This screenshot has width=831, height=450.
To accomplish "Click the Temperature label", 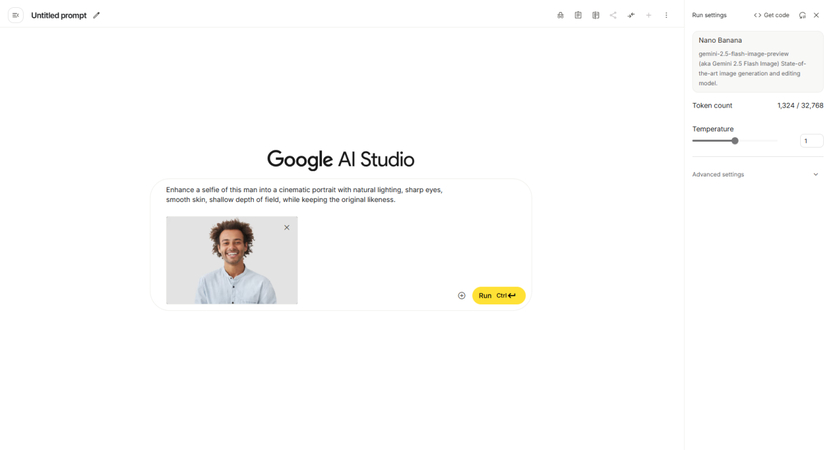I will coord(713,129).
